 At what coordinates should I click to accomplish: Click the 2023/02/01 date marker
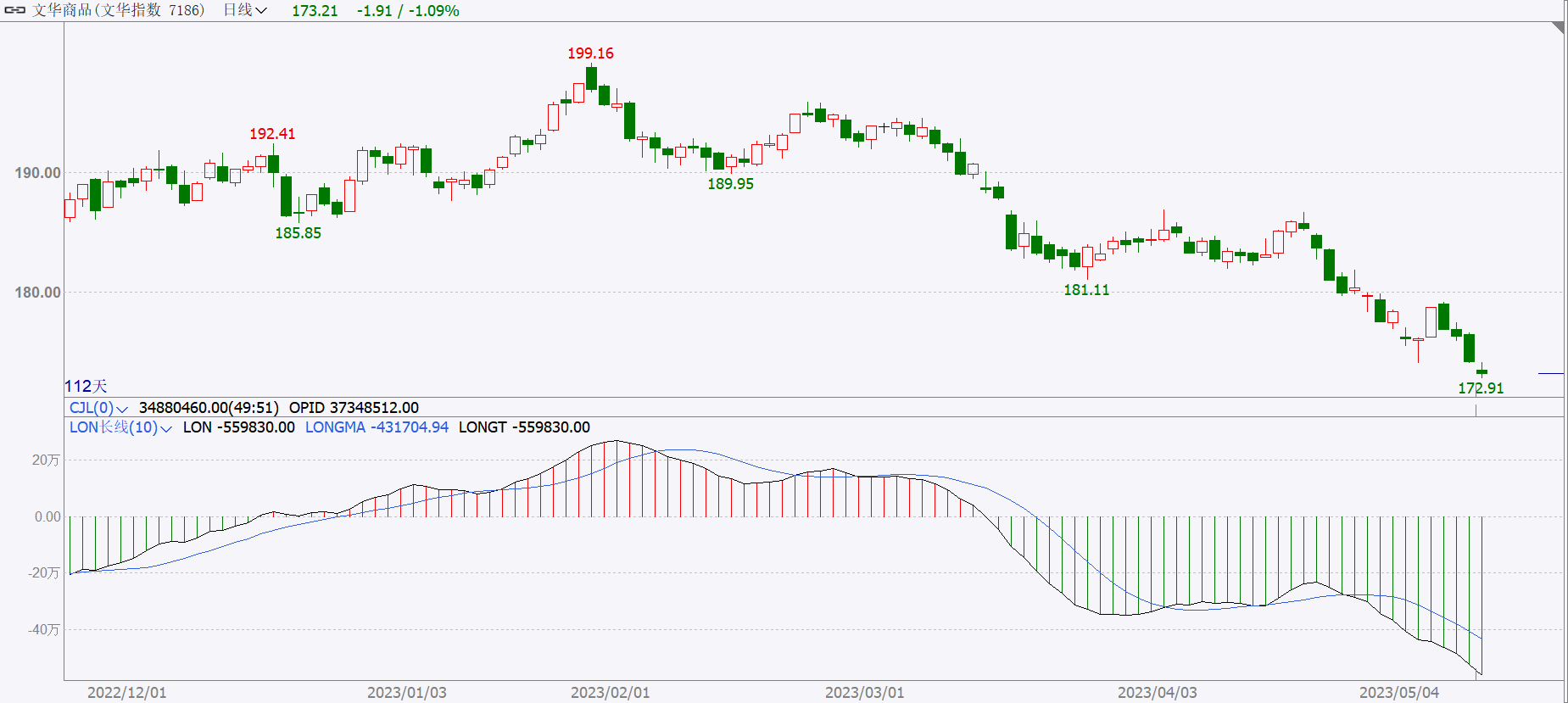click(611, 693)
